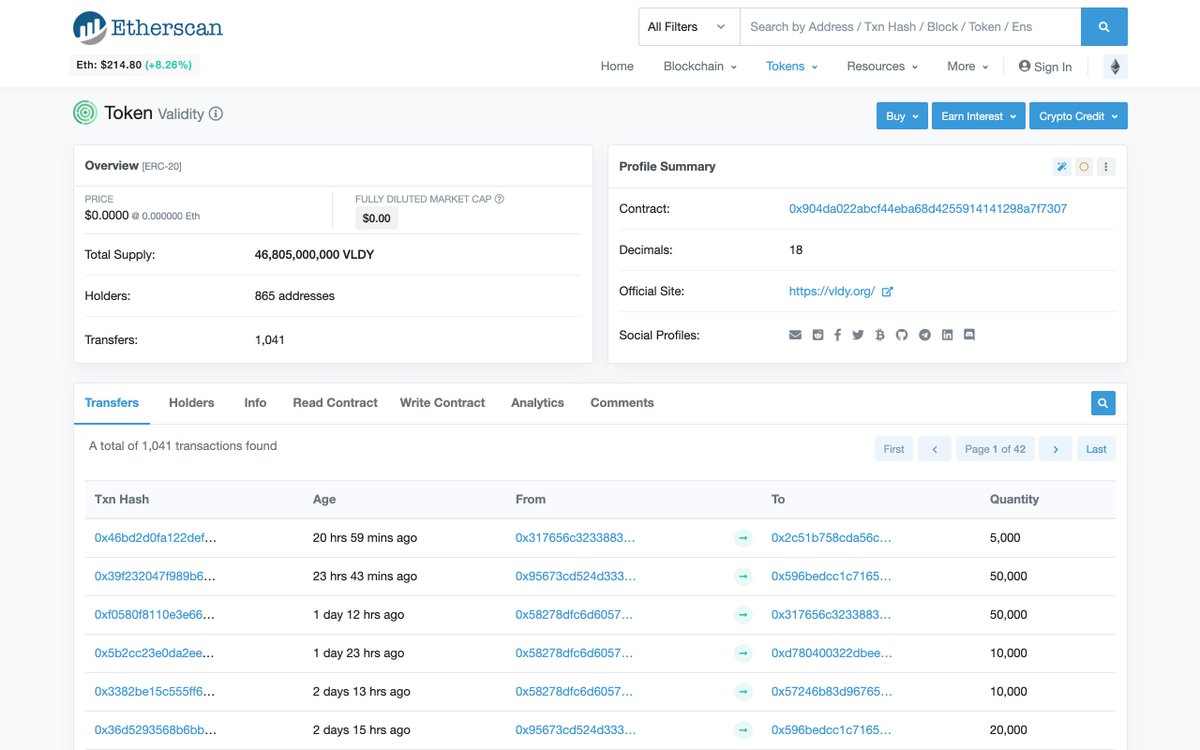Click the Reddit social profile icon

(818, 335)
